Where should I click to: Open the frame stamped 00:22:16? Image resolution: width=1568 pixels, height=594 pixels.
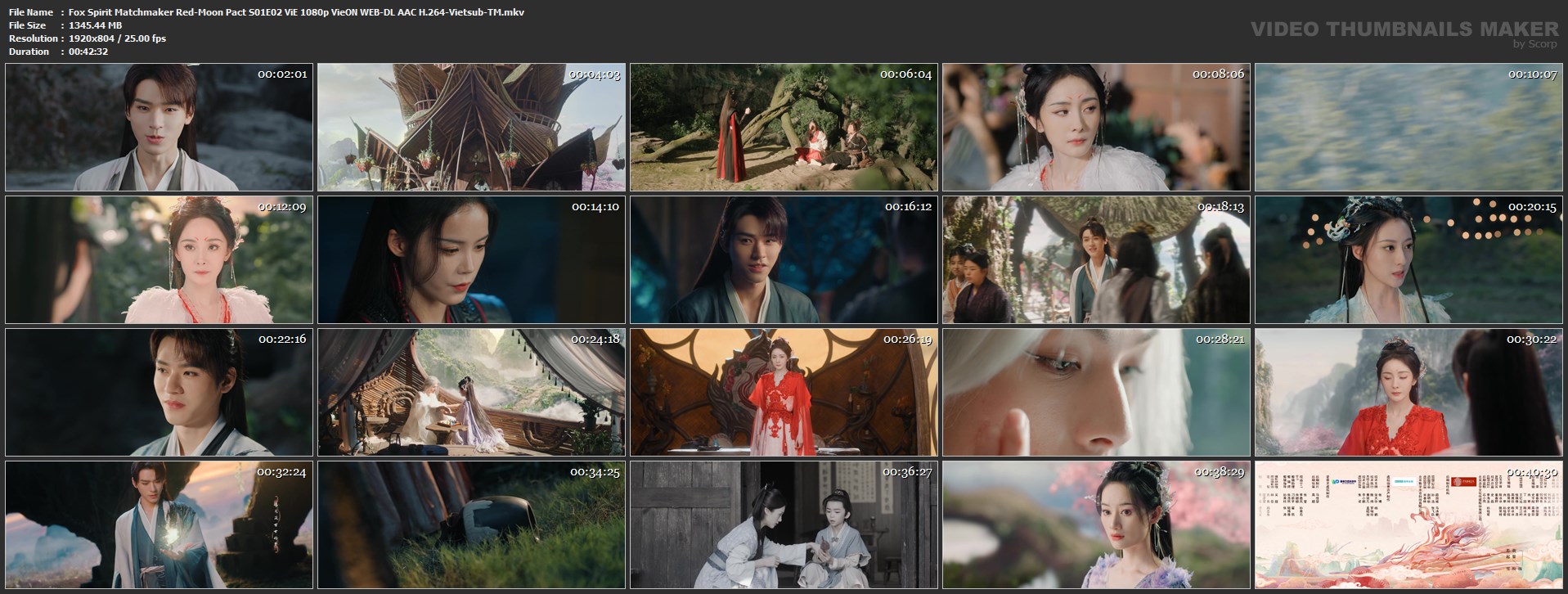tap(159, 393)
